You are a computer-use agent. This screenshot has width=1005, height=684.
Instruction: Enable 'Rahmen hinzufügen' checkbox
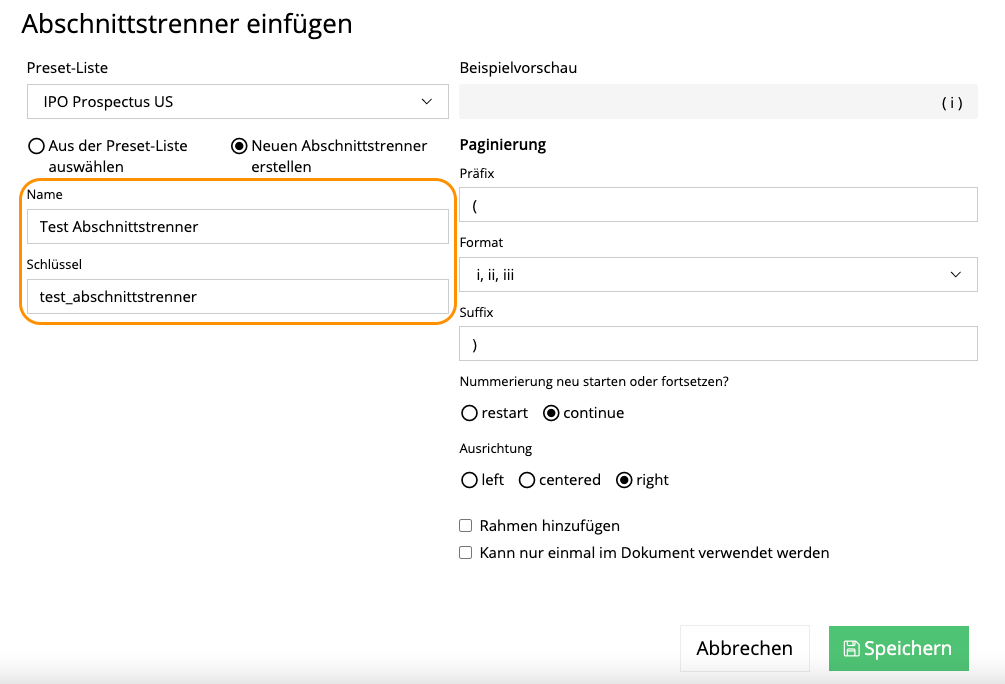pos(465,526)
